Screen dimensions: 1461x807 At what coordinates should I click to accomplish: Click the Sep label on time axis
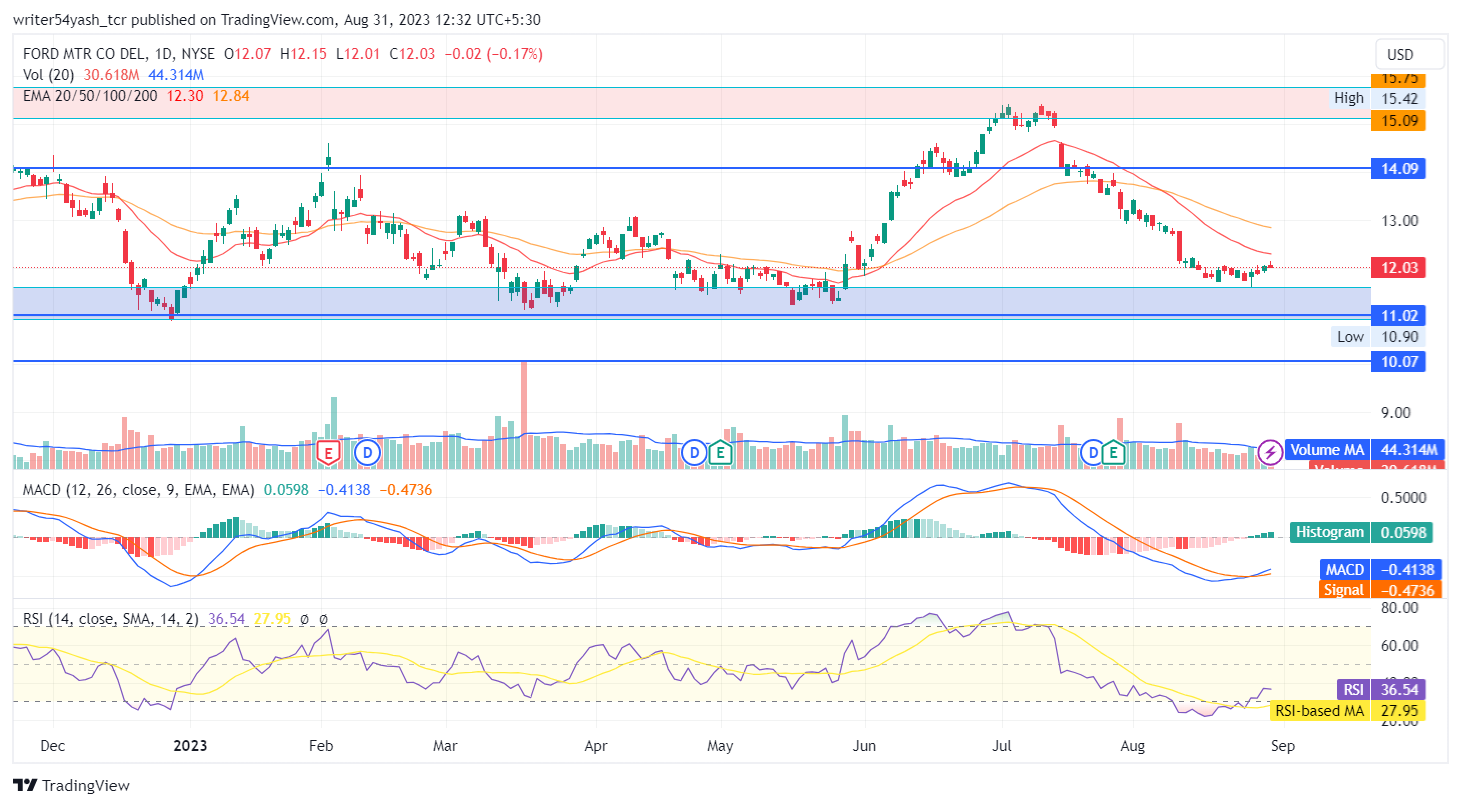click(x=1281, y=746)
